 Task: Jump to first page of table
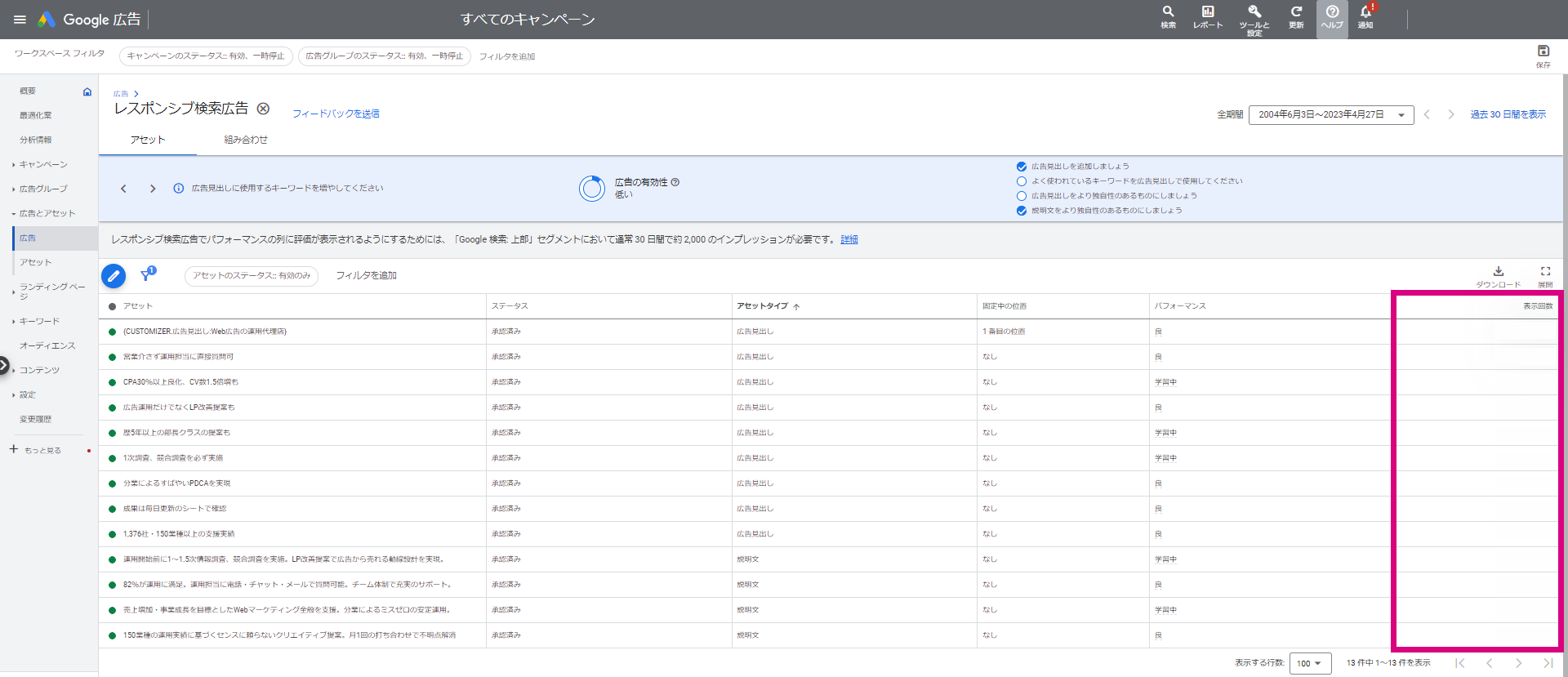point(1460,663)
